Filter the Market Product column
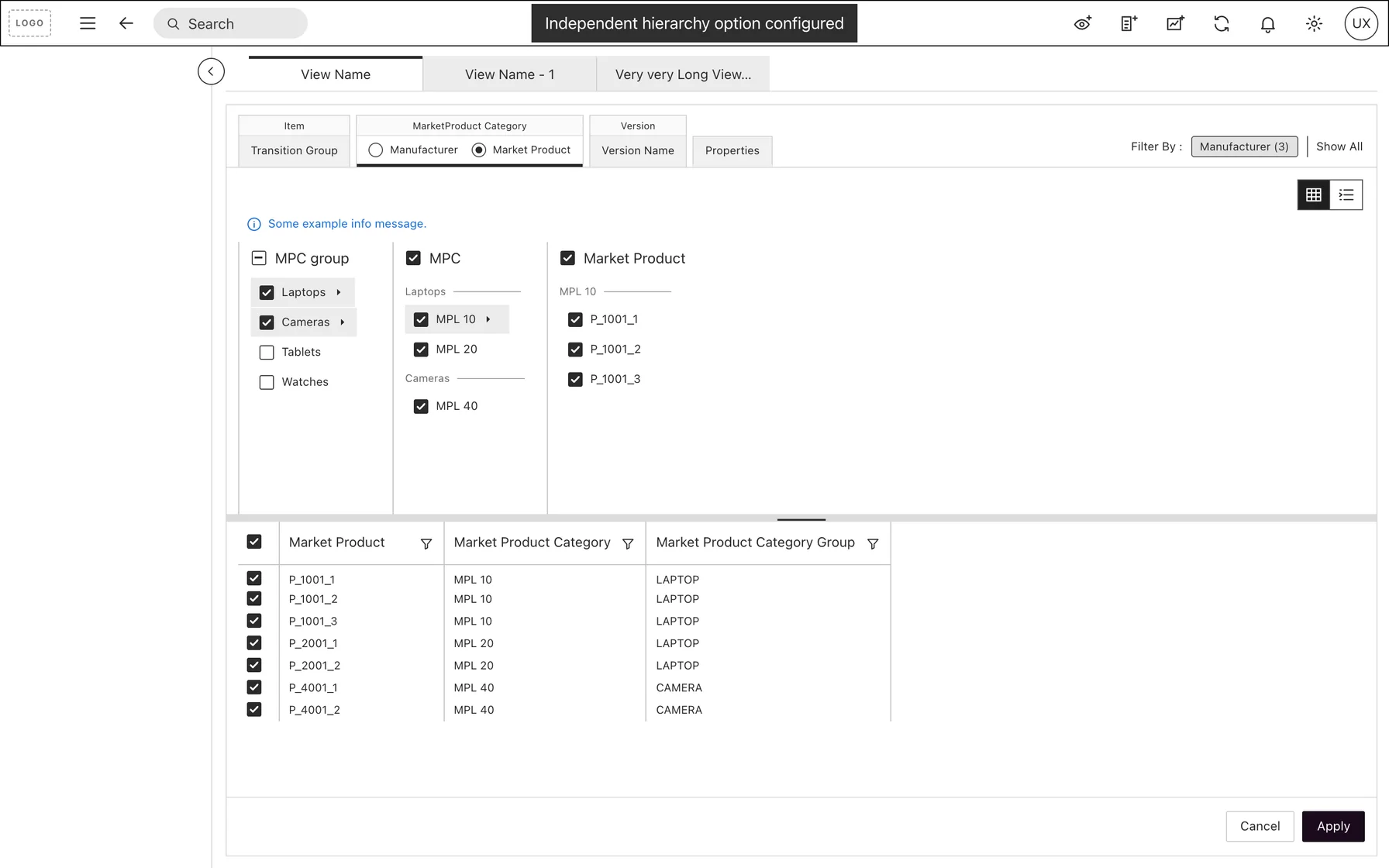 [426, 544]
